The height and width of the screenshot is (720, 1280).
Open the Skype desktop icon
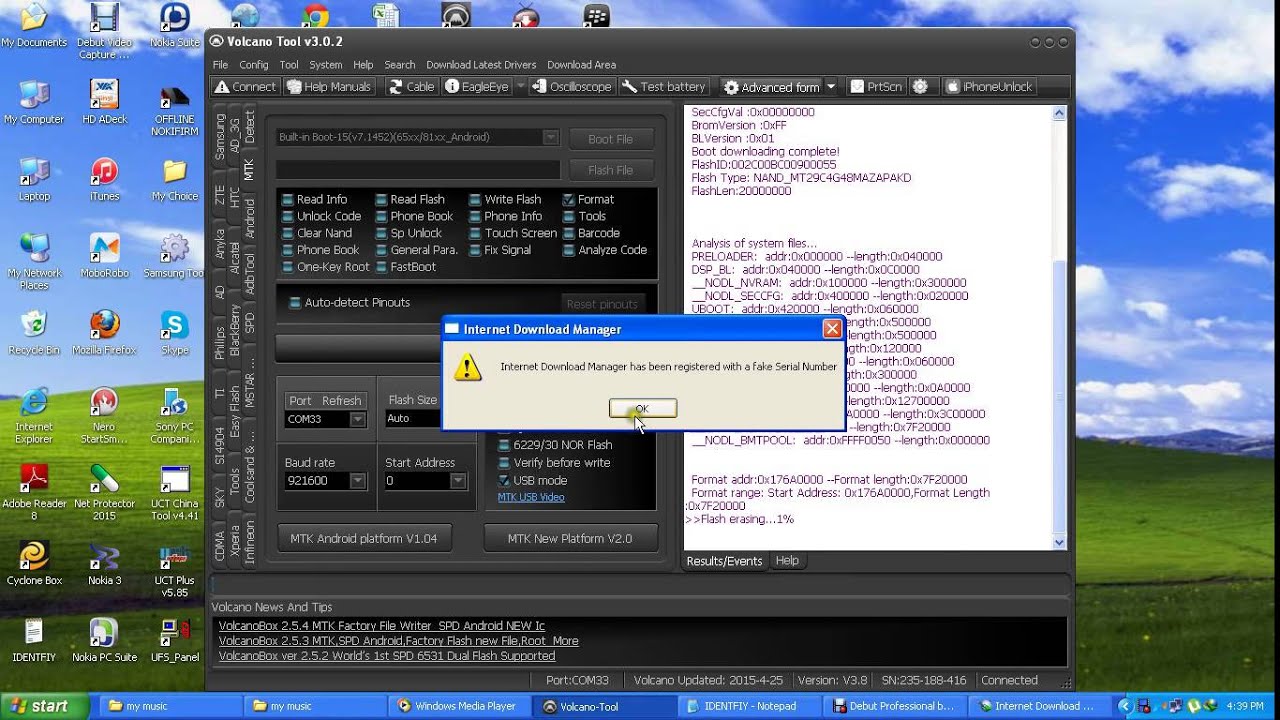pos(175,332)
